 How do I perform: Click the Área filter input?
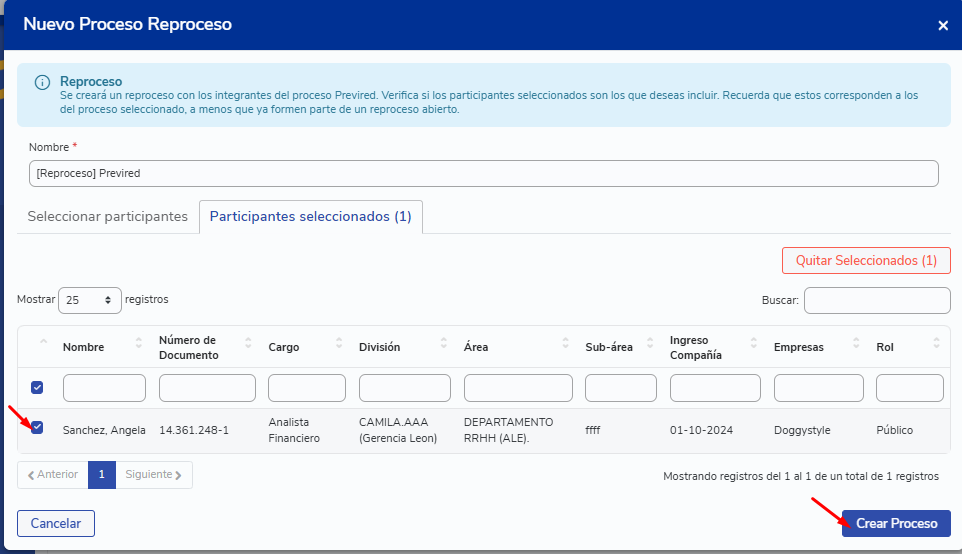click(x=518, y=388)
